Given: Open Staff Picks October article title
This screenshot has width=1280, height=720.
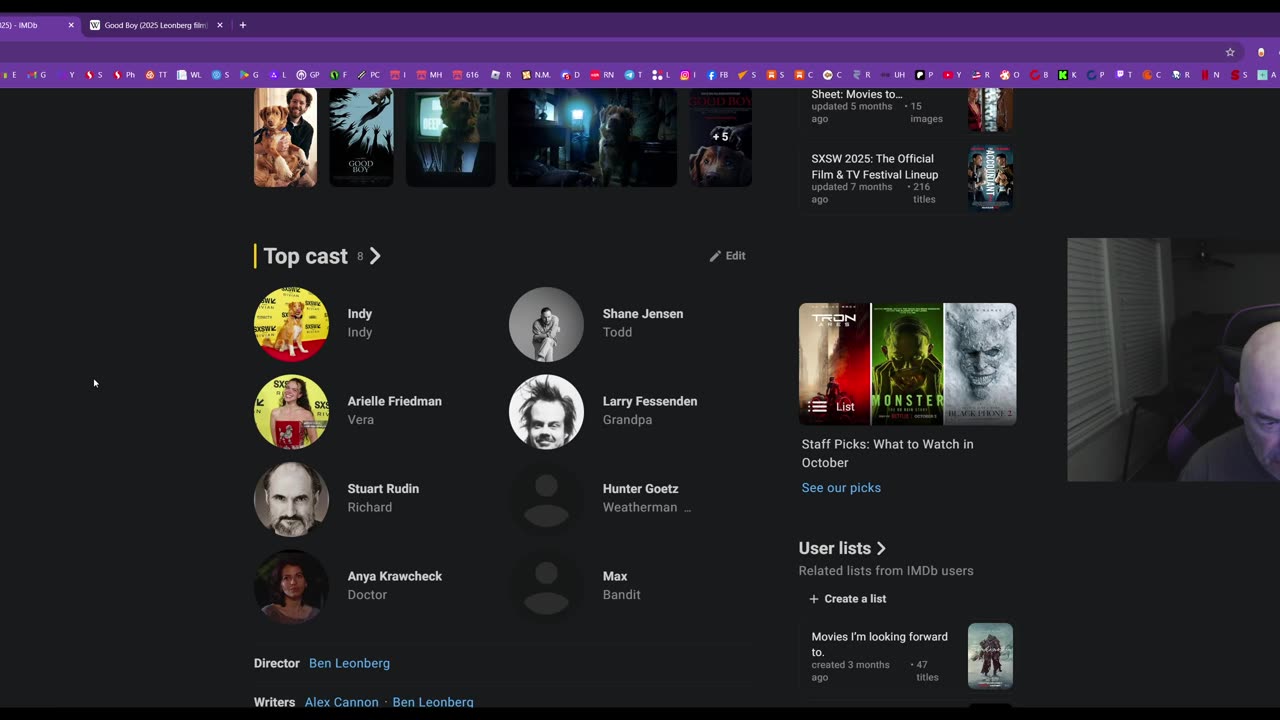Looking at the screenshot, I should tap(887, 453).
